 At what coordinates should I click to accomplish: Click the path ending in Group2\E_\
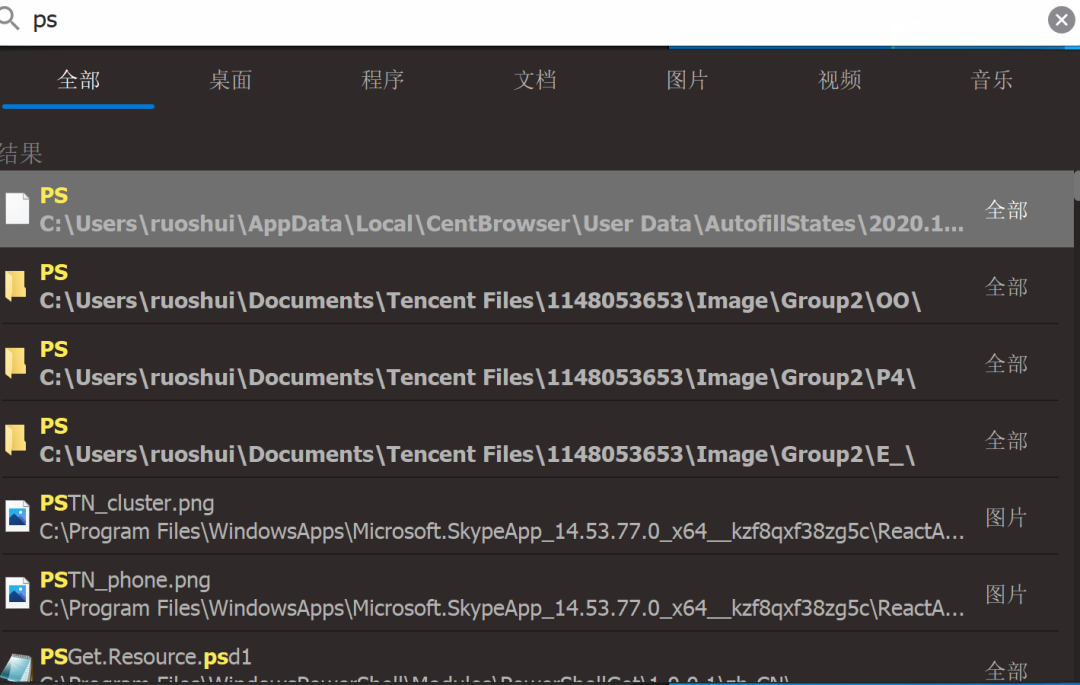(x=477, y=455)
